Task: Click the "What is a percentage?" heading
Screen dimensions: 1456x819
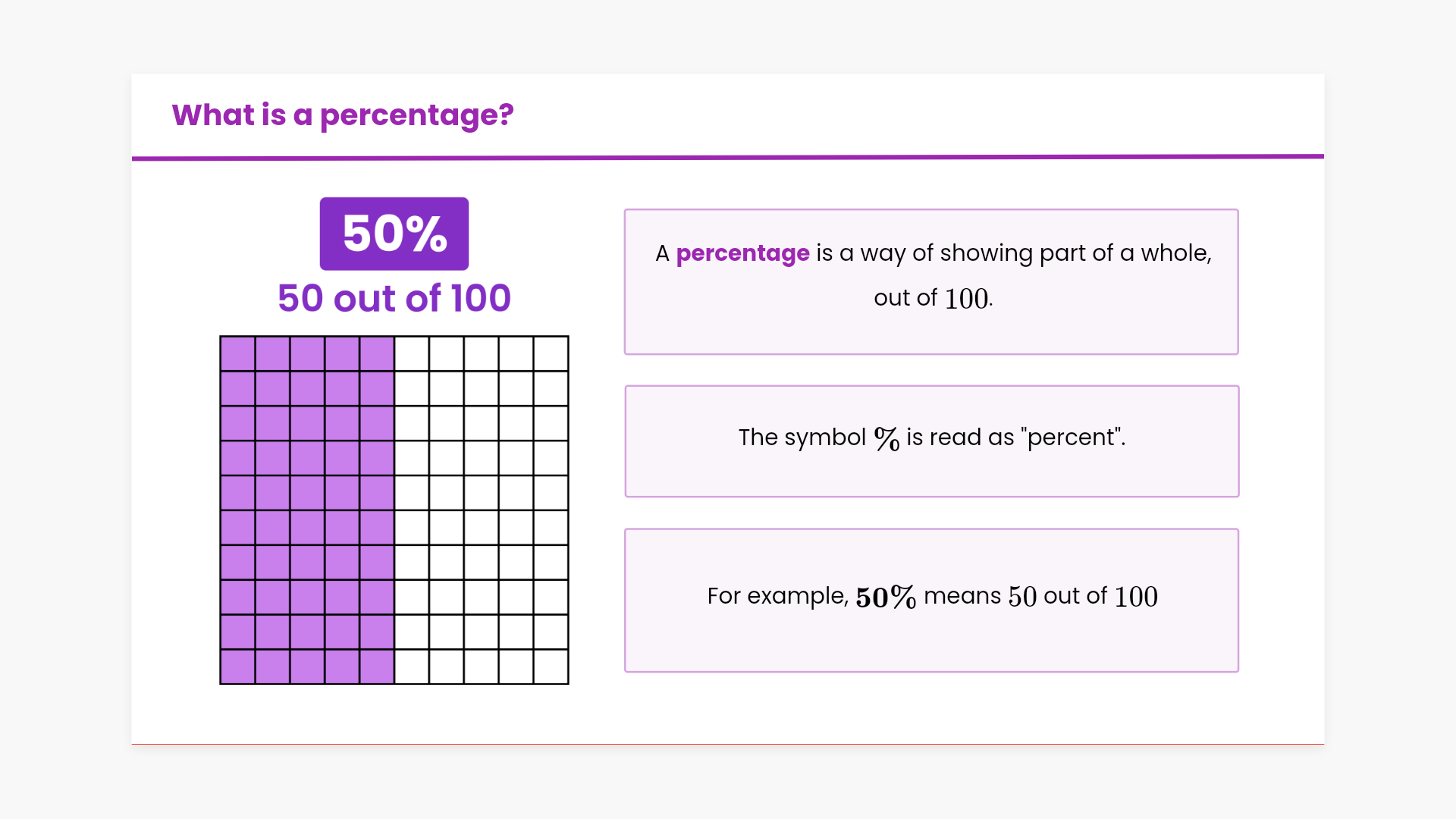Action: tap(343, 115)
